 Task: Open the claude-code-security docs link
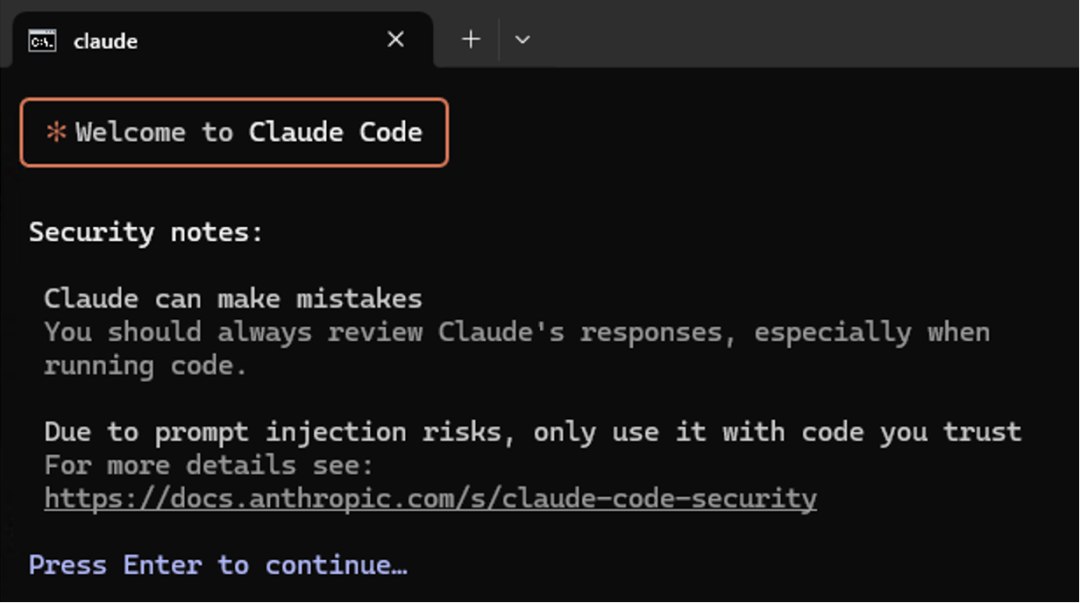[x=430, y=498]
